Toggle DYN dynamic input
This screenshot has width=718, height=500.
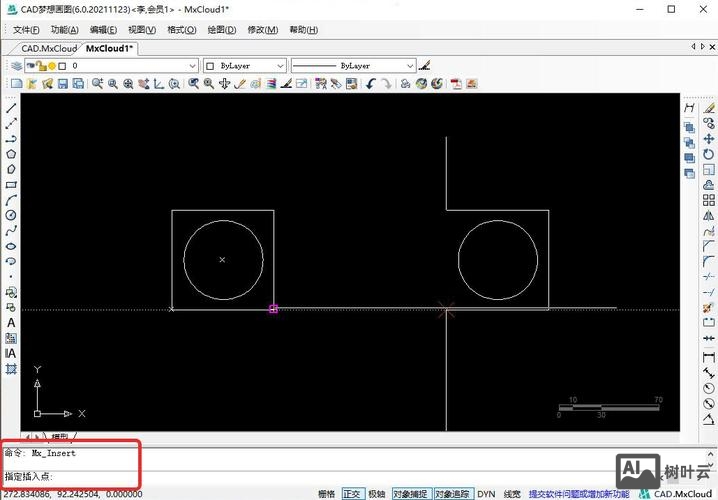[x=486, y=494]
